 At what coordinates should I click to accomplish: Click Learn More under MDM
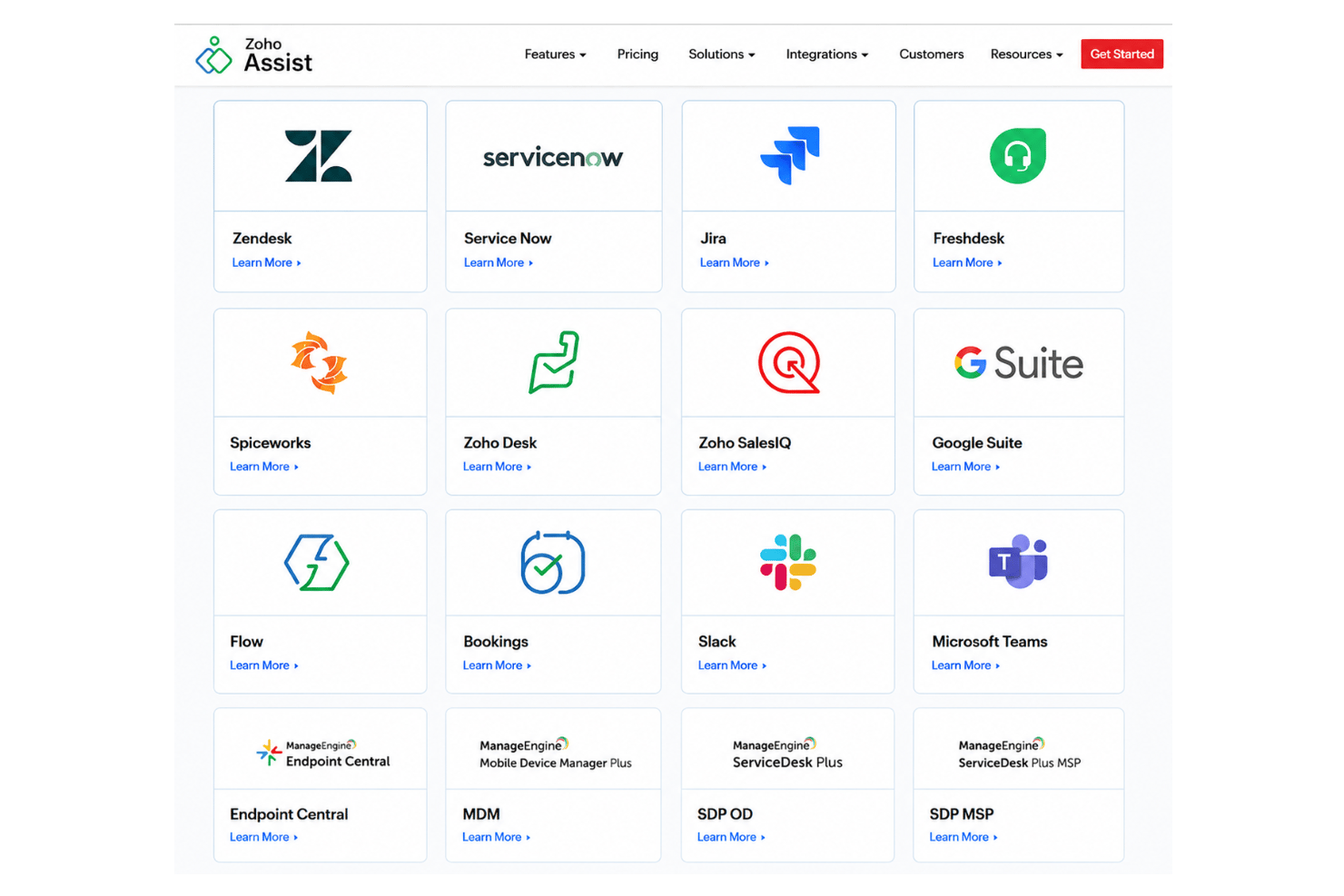tap(496, 837)
